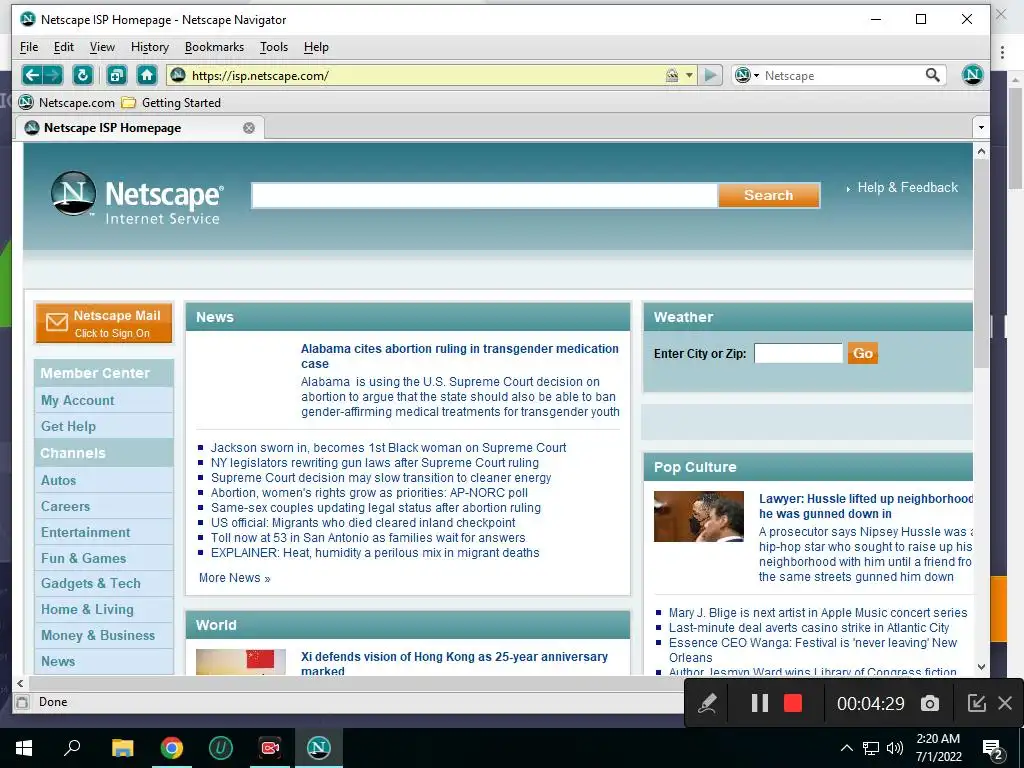The height and width of the screenshot is (768, 1024).
Task: Open the address bar history dropdown
Action: tap(689, 76)
